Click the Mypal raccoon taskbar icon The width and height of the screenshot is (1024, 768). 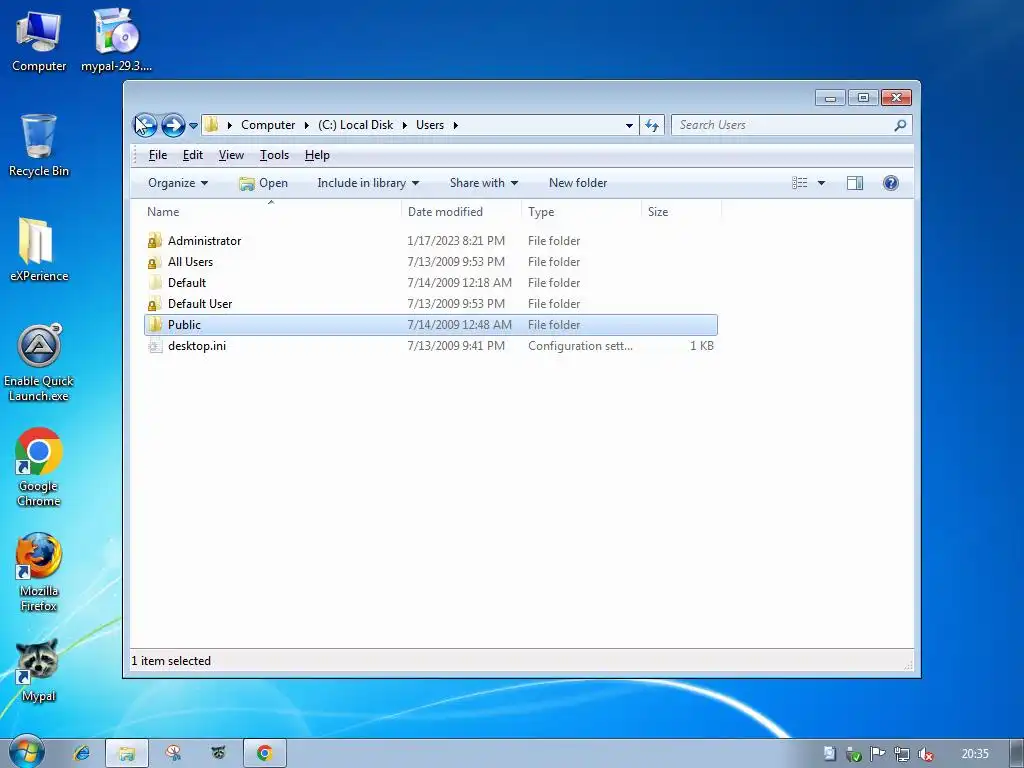218,753
